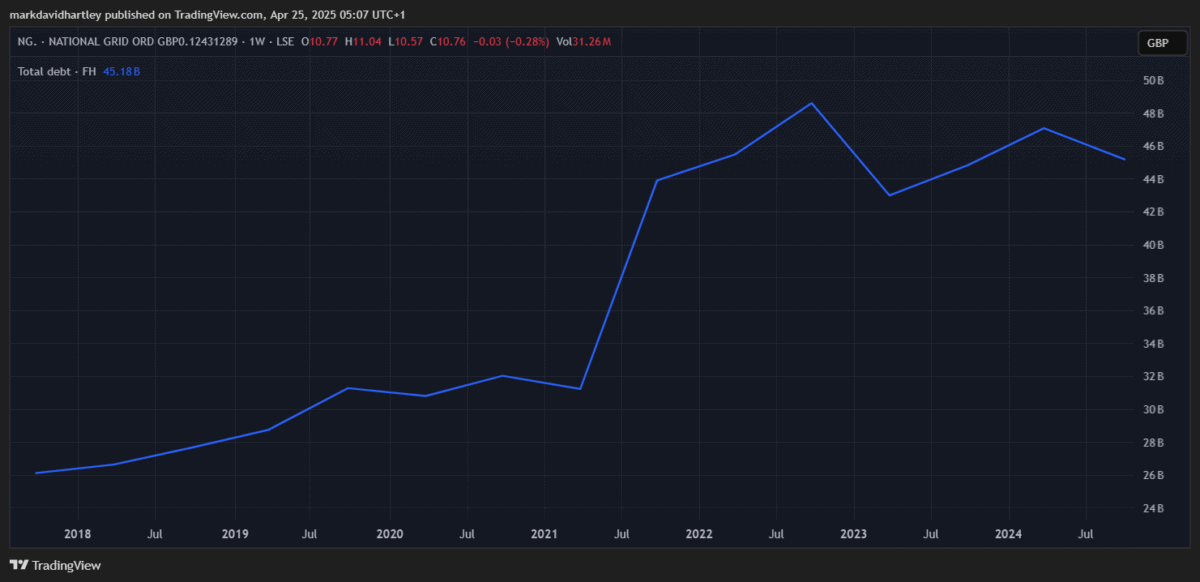
Task: Select the 2018 label on time axis
Action: tap(77, 535)
